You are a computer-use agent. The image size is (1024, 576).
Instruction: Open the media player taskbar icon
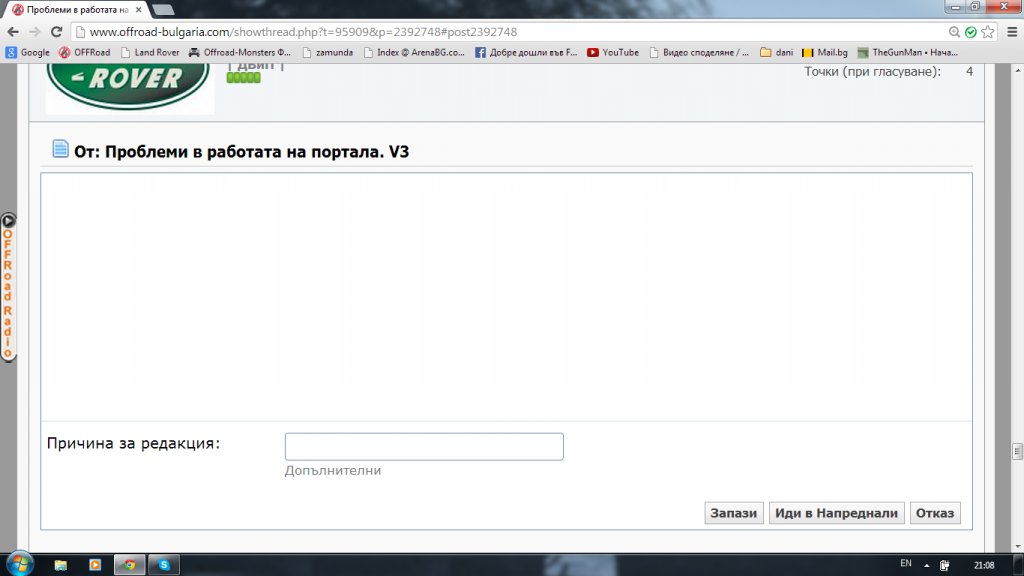pos(95,565)
